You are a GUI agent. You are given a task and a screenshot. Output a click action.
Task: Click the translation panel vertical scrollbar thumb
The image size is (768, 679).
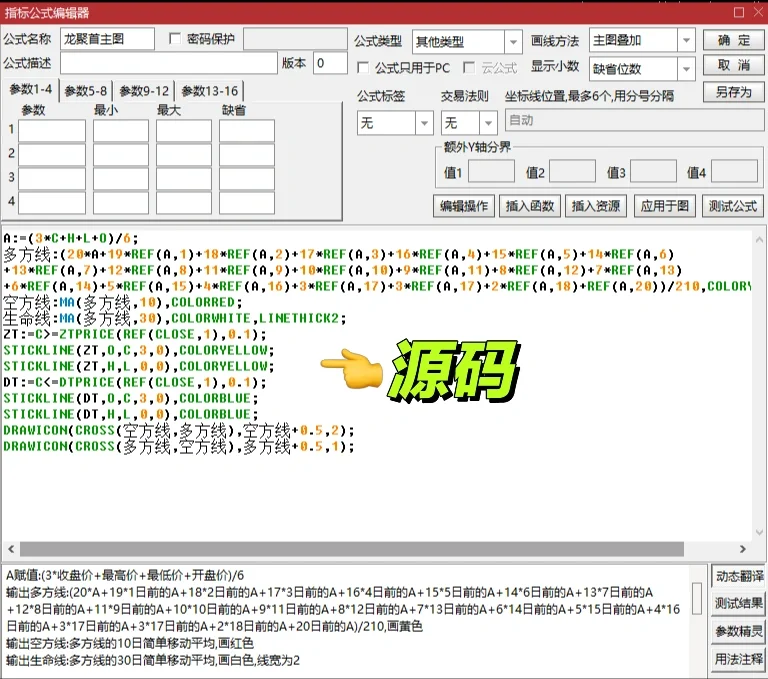696,599
